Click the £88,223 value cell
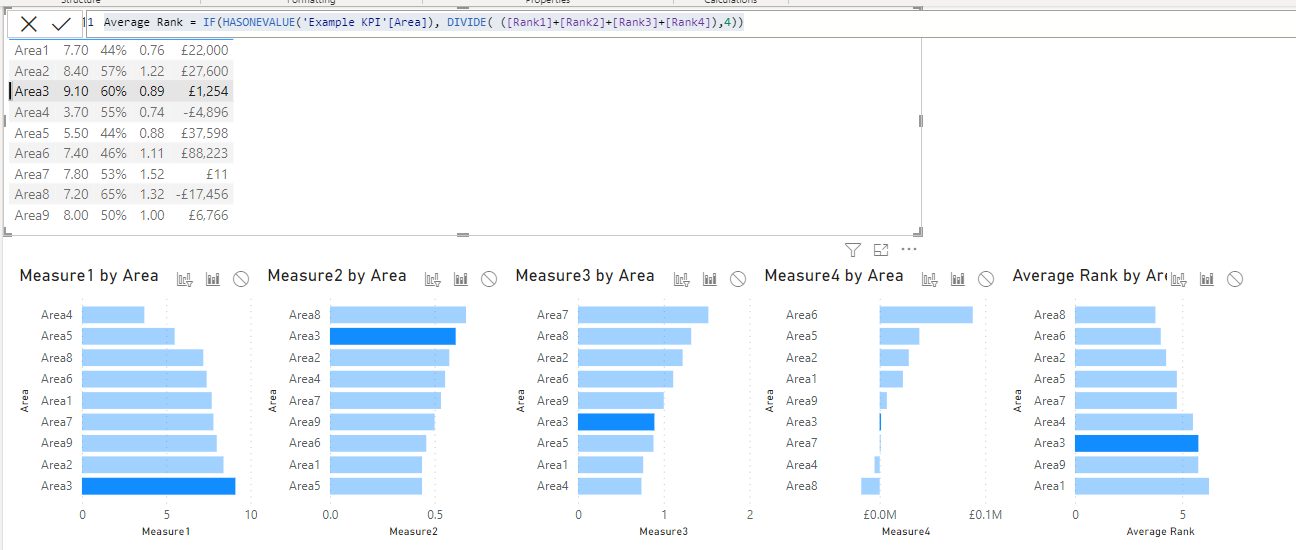Viewport: 1296px width, 550px height. coord(204,153)
